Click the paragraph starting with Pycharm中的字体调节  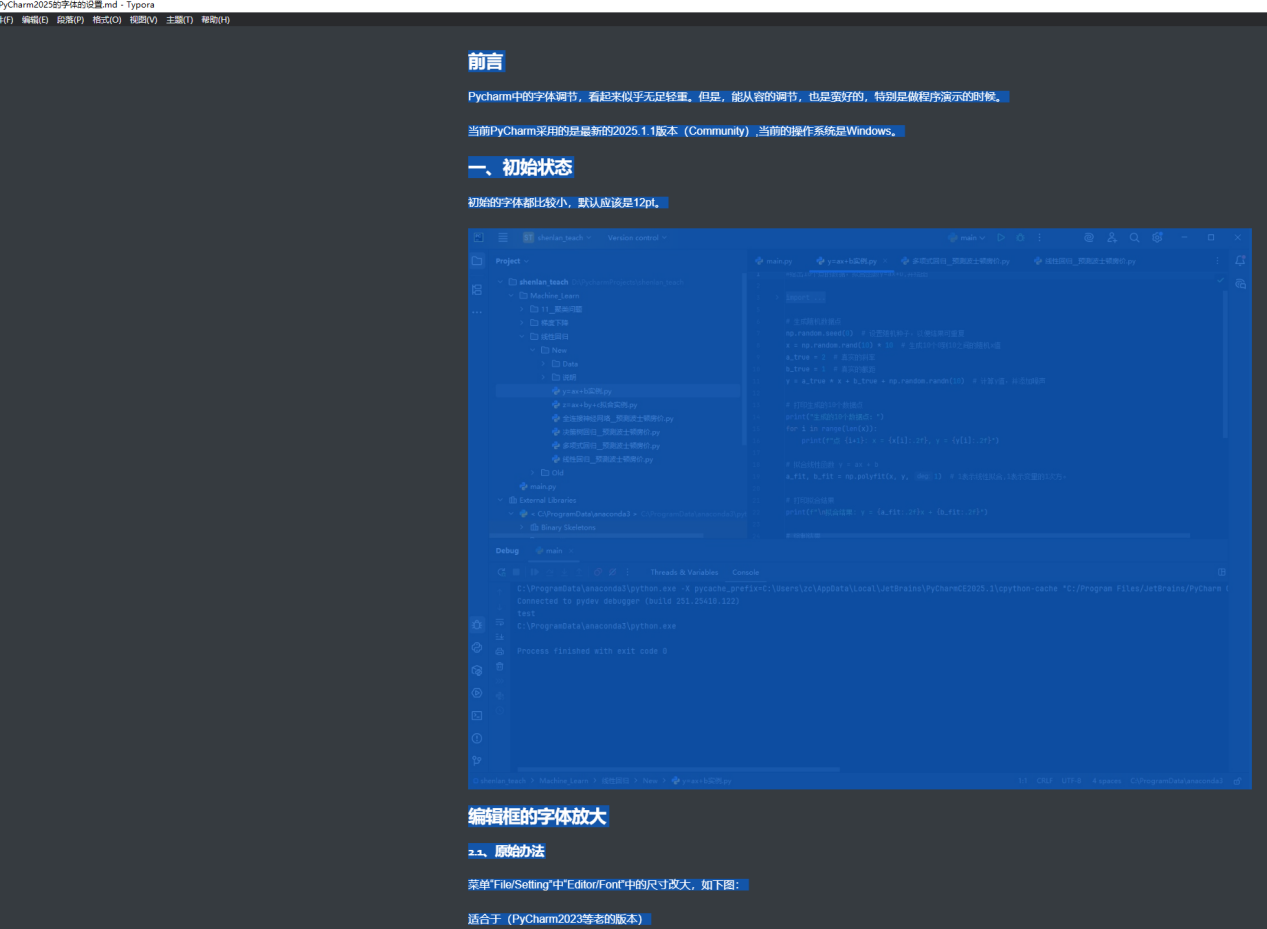point(739,97)
